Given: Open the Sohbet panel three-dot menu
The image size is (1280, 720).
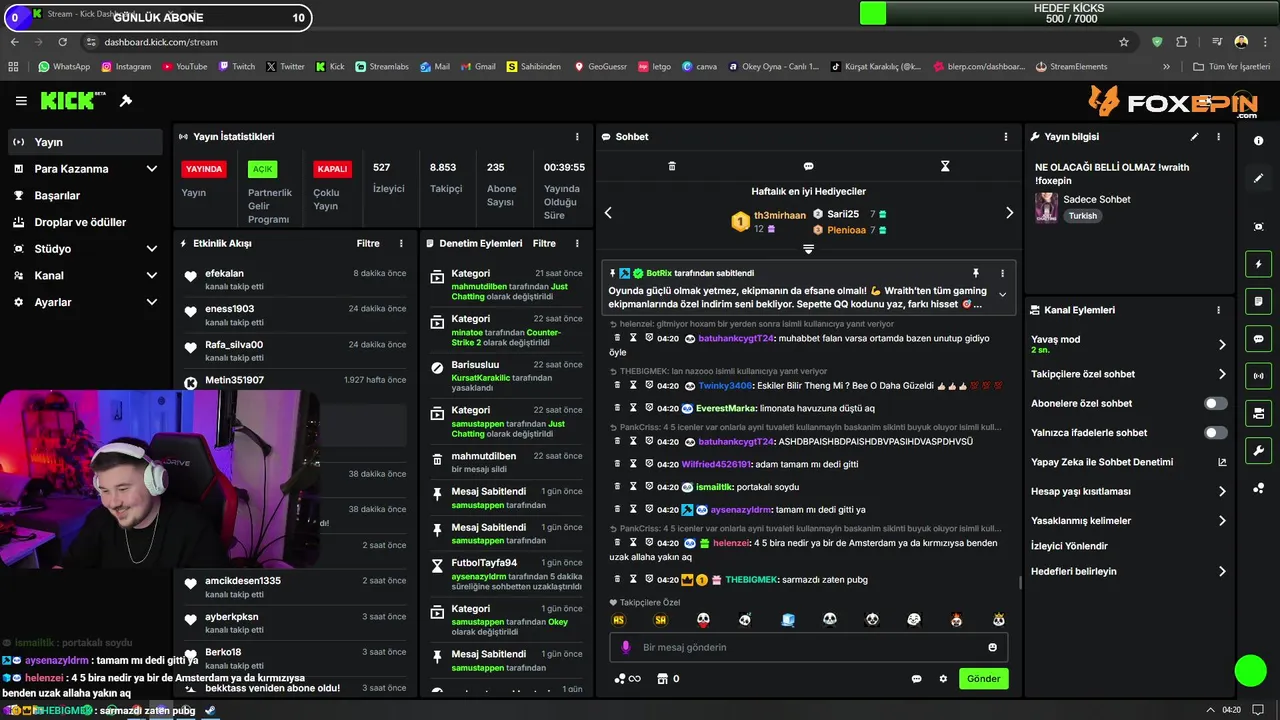Looking at the screenshot, I should tap(1006, 137).
